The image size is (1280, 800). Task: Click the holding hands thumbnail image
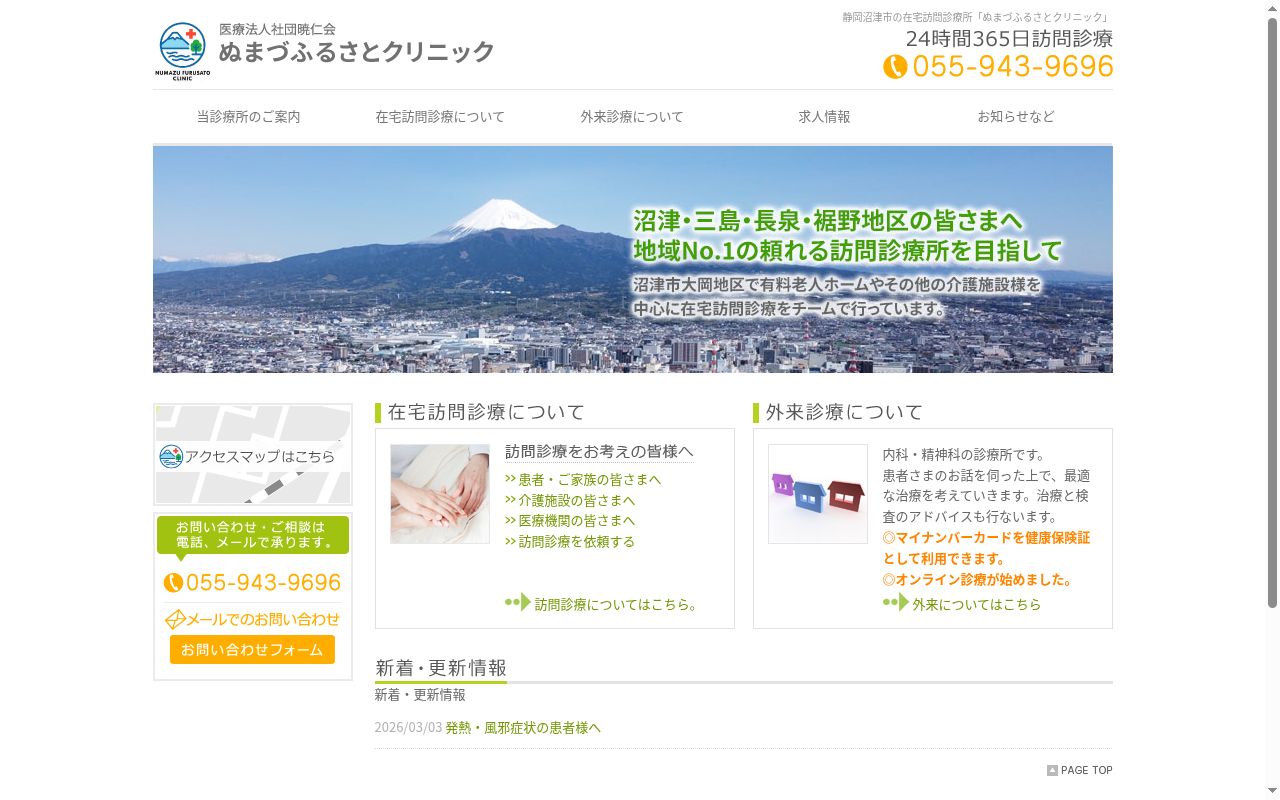point(440,494)
